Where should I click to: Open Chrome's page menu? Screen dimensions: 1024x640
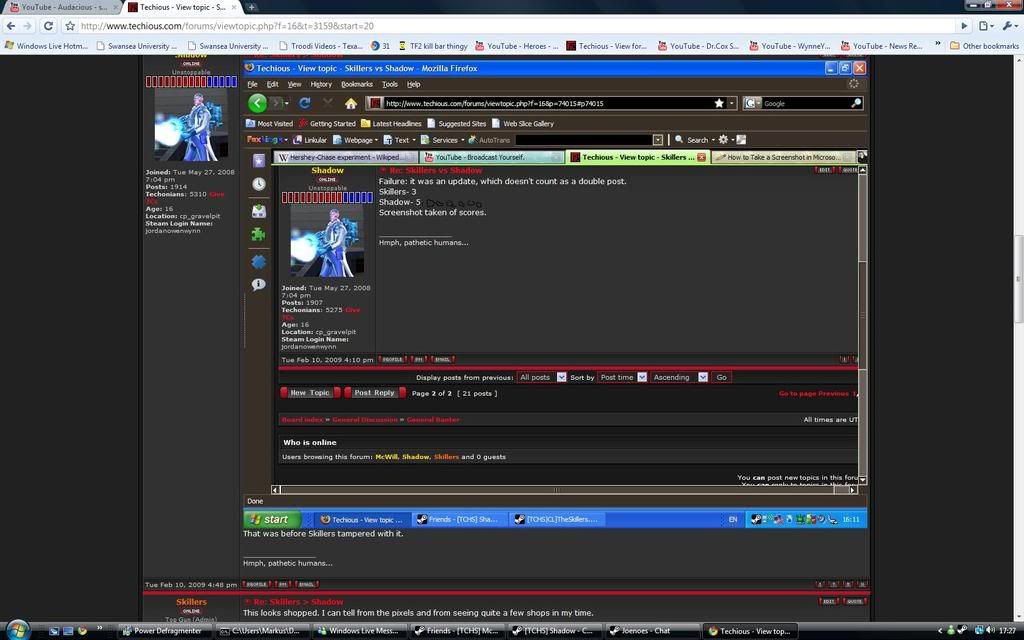pos(986,26)
